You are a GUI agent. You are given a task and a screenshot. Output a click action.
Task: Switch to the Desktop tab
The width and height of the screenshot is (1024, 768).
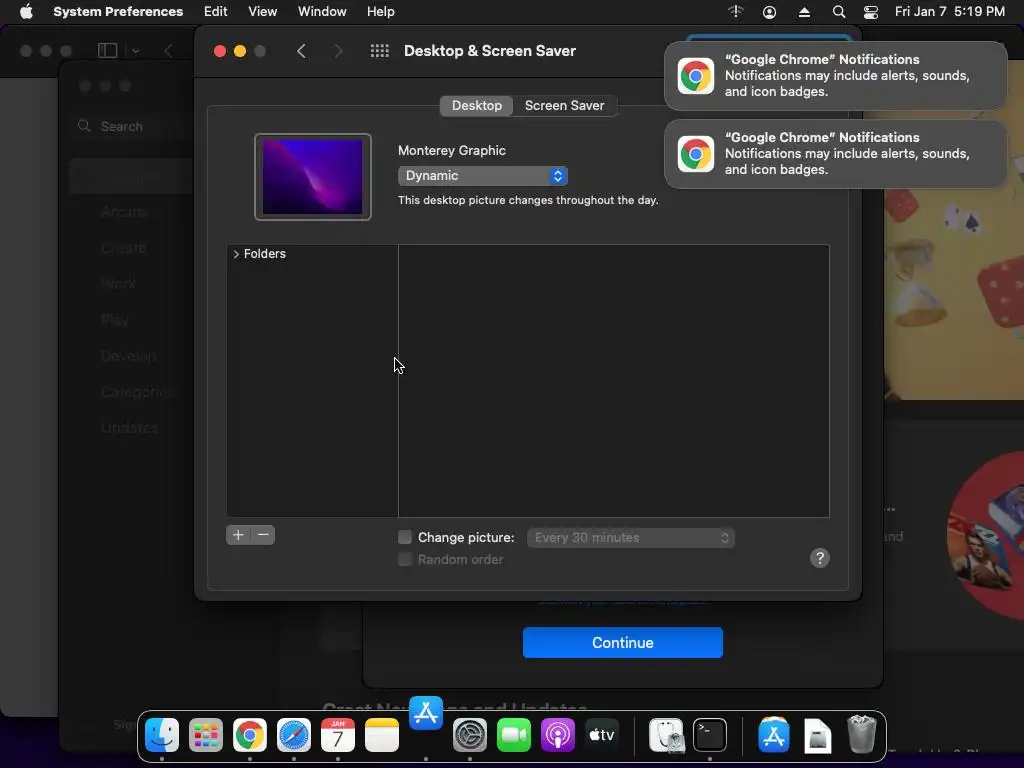pyautogui.click(x=477, y=106)
